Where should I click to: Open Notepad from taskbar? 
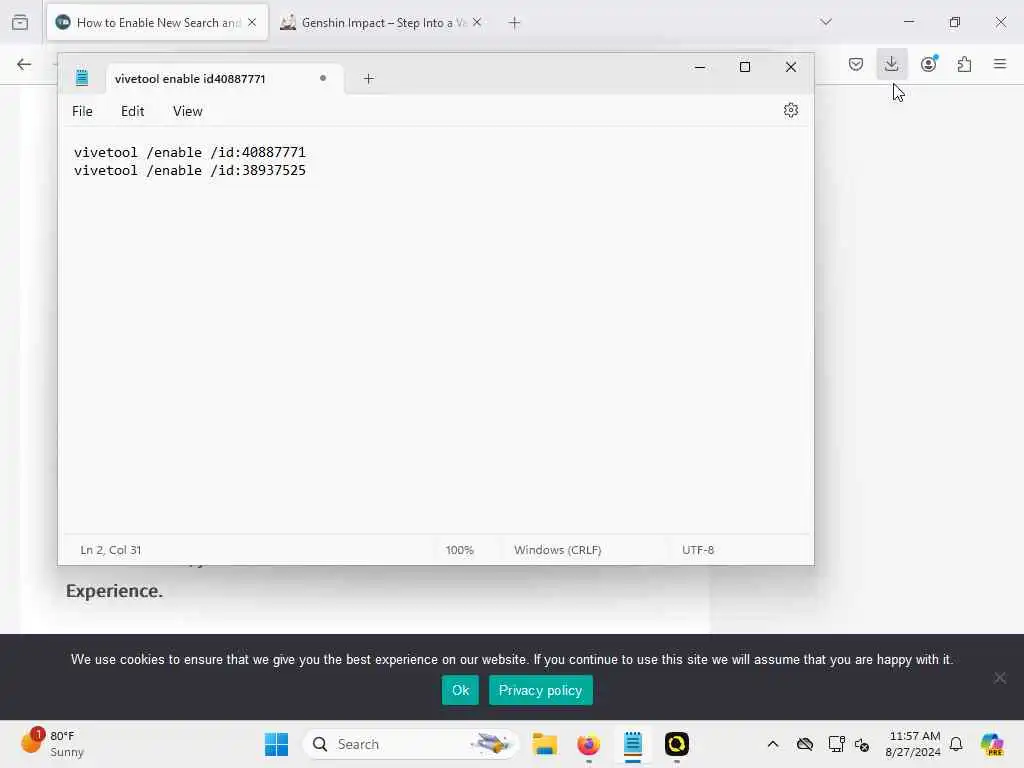pos(633,744)
